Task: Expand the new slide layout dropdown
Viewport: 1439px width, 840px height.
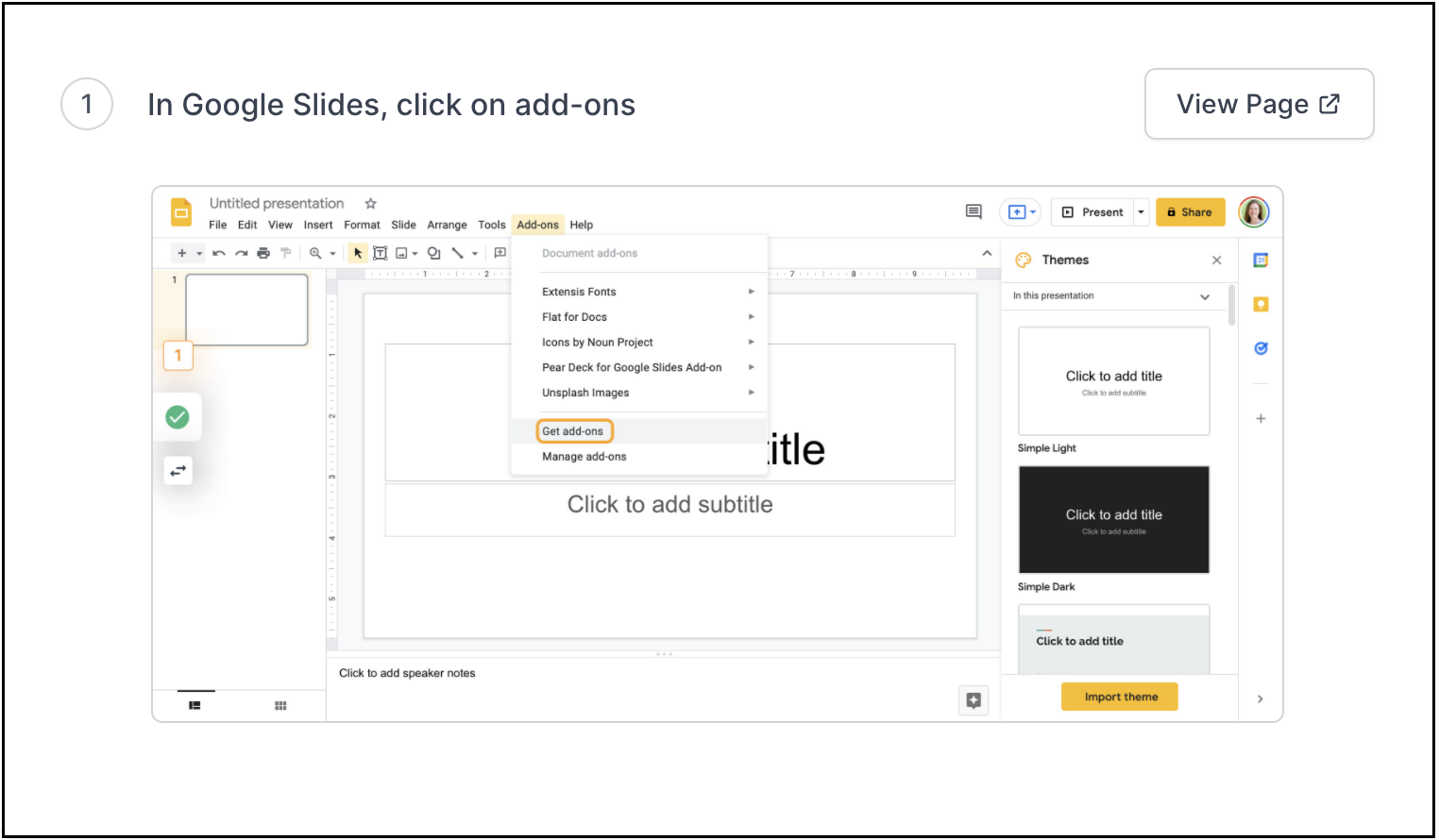Action: 198,253
